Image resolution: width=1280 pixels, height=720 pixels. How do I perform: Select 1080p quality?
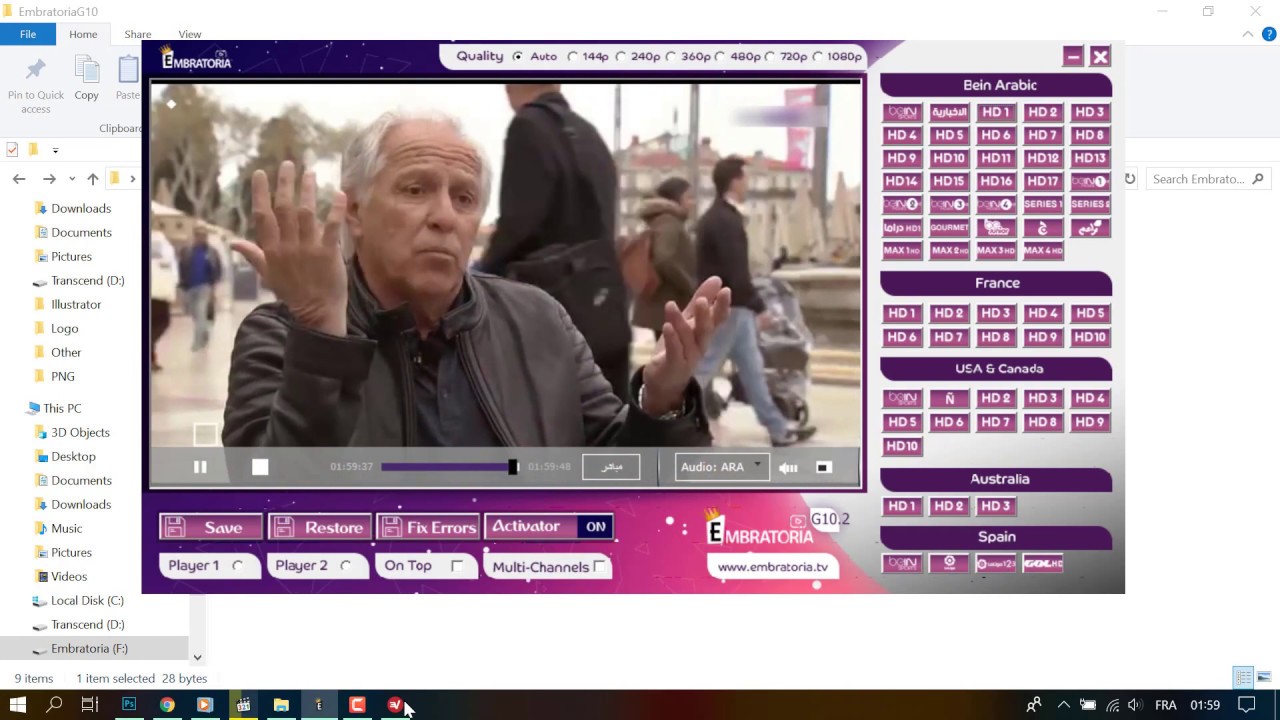pyautogui.click(x=818, y=57)
